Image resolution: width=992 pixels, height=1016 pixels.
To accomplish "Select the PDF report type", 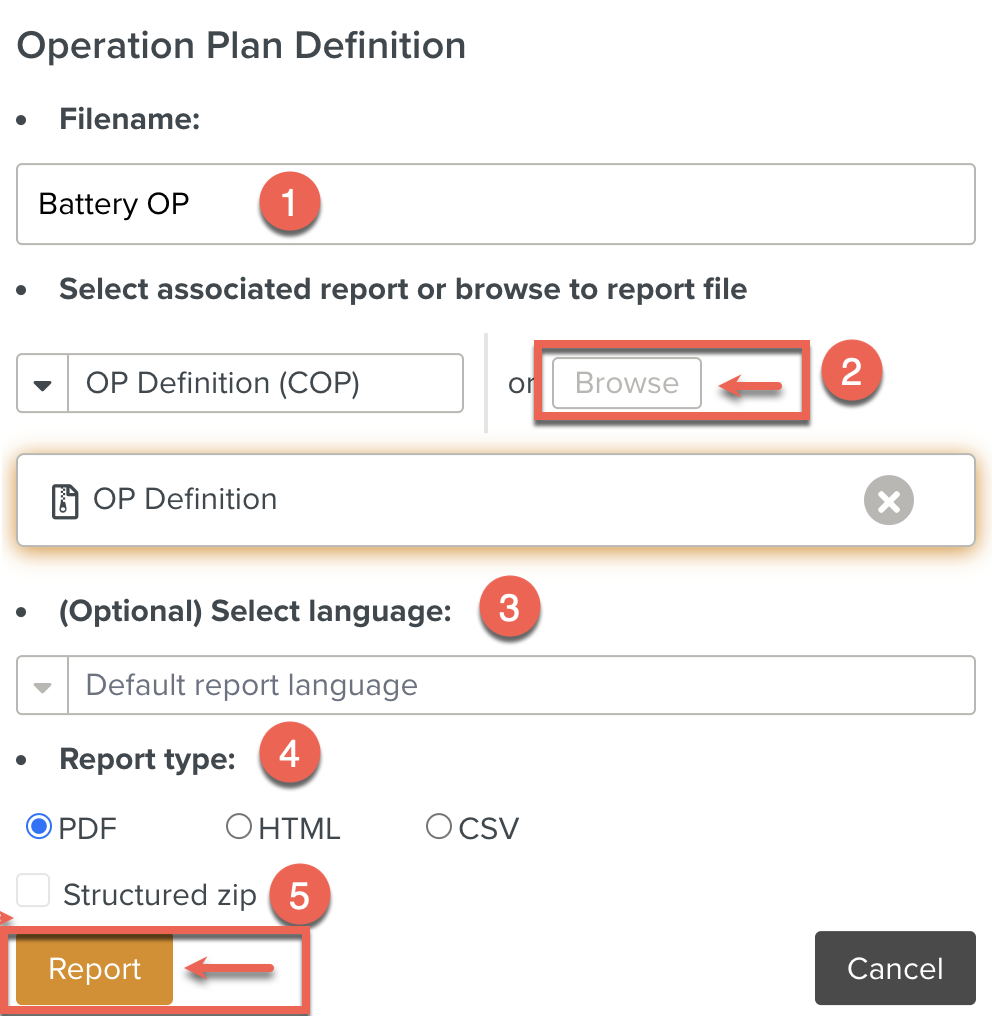I will (x=39, y=827).
